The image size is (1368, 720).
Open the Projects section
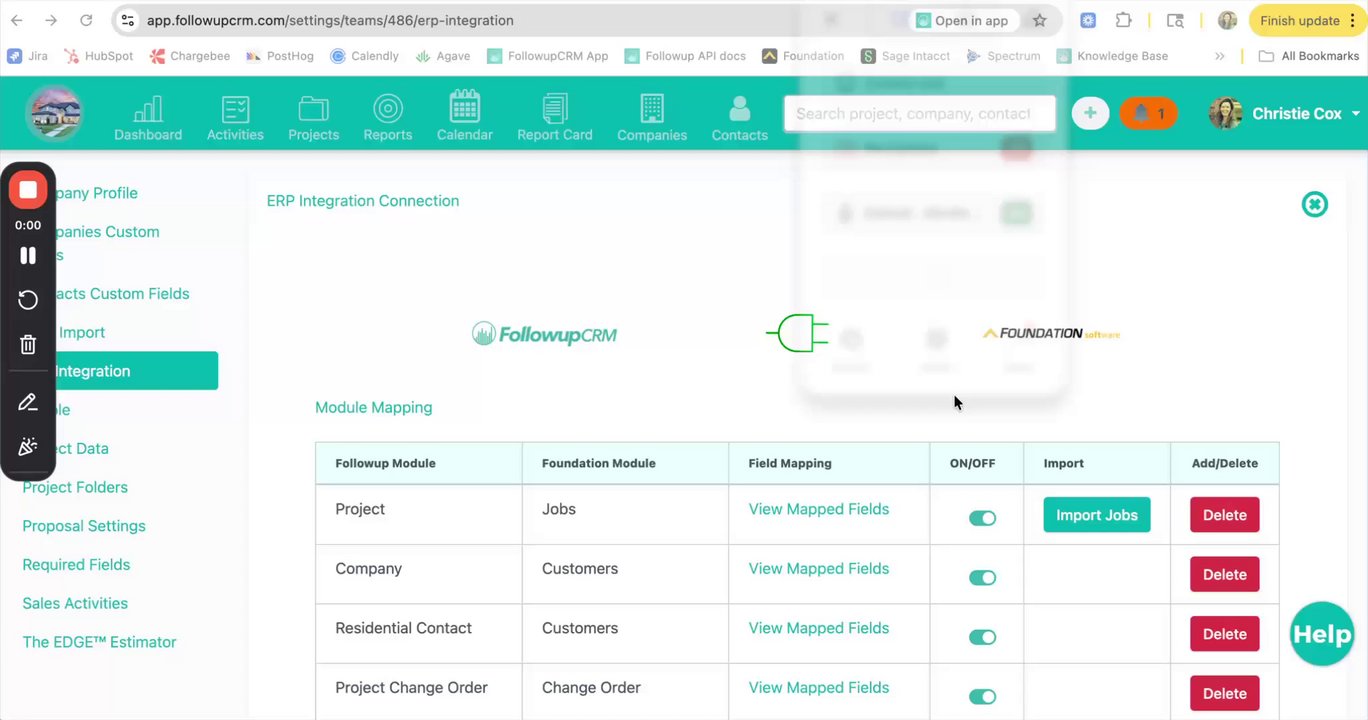click(x=313, y=118)
